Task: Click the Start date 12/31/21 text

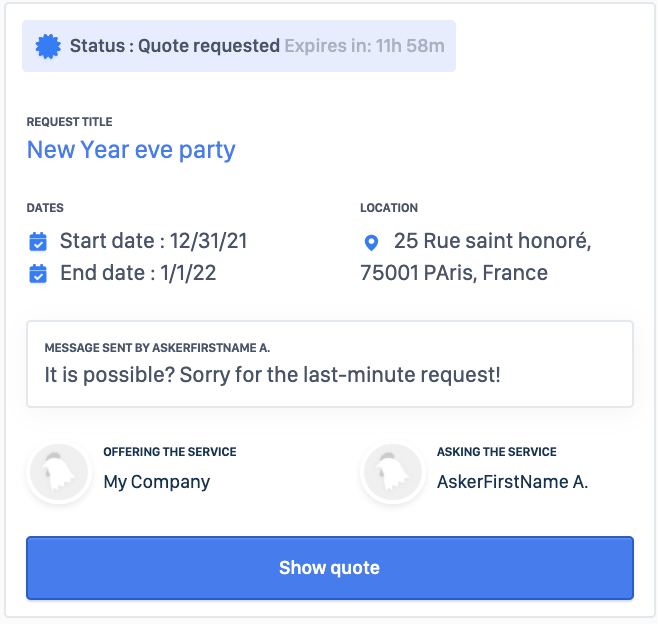Action: click(x=153, y=241)
